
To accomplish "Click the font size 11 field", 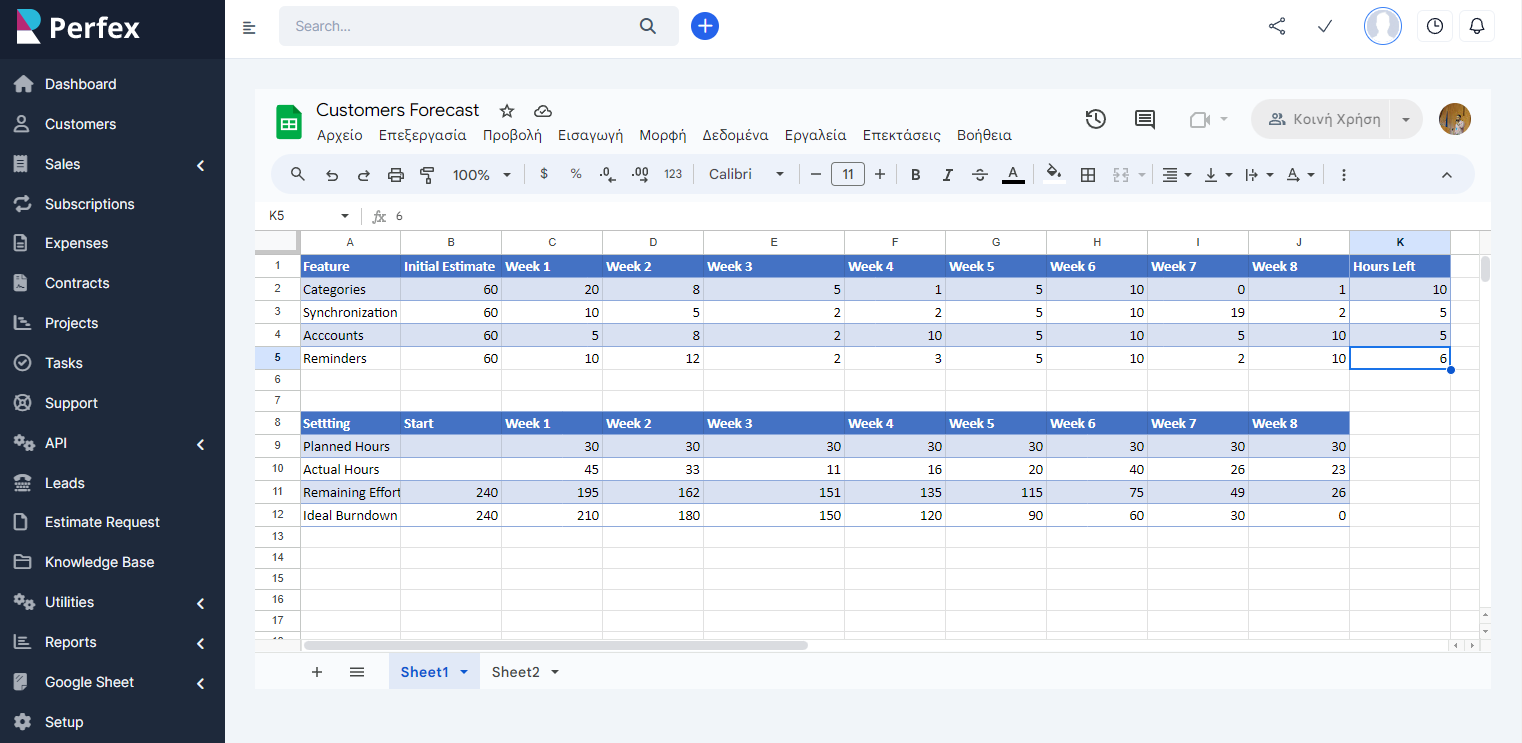I will (848, 174).
